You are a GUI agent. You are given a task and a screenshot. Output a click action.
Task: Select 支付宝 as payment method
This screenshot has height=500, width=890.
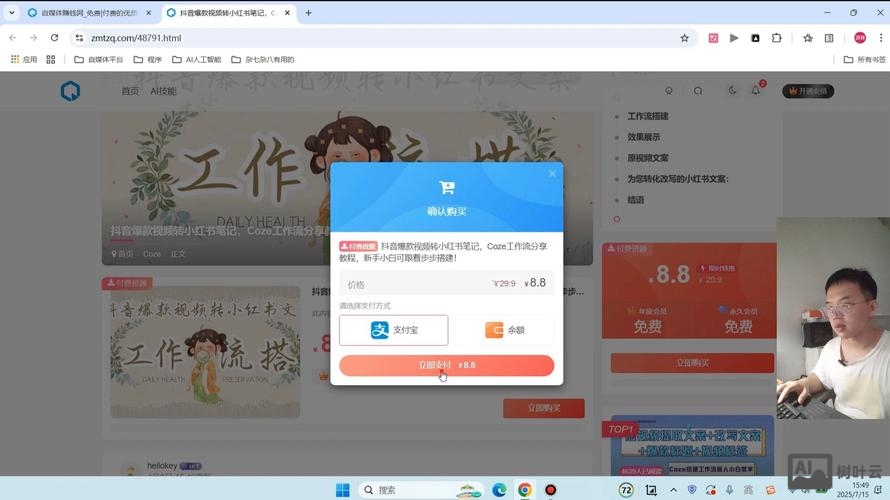(393, 330)
